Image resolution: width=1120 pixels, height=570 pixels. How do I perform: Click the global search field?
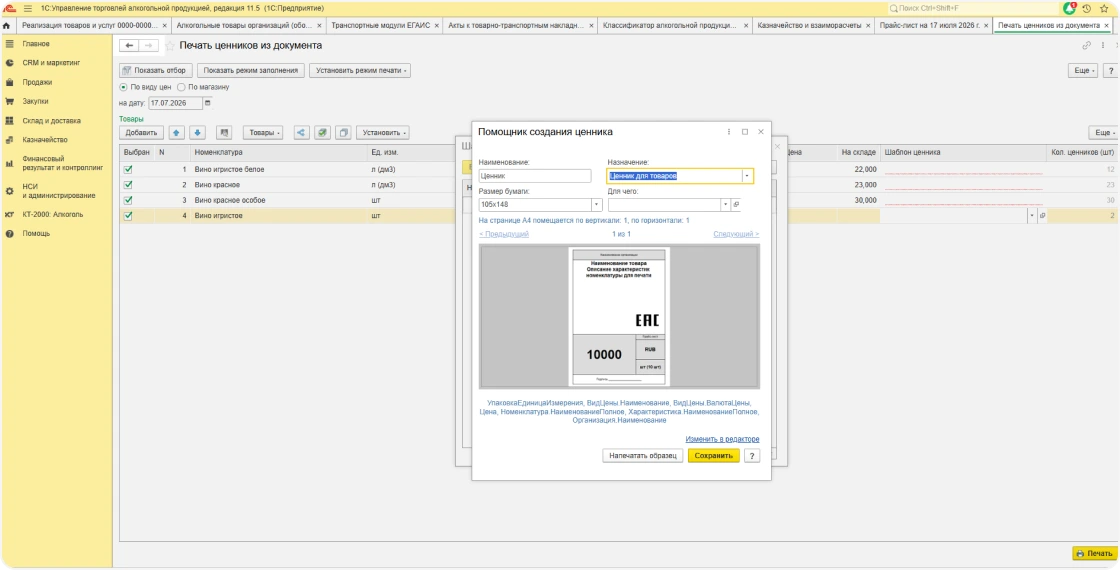click(x=973, y=9)
